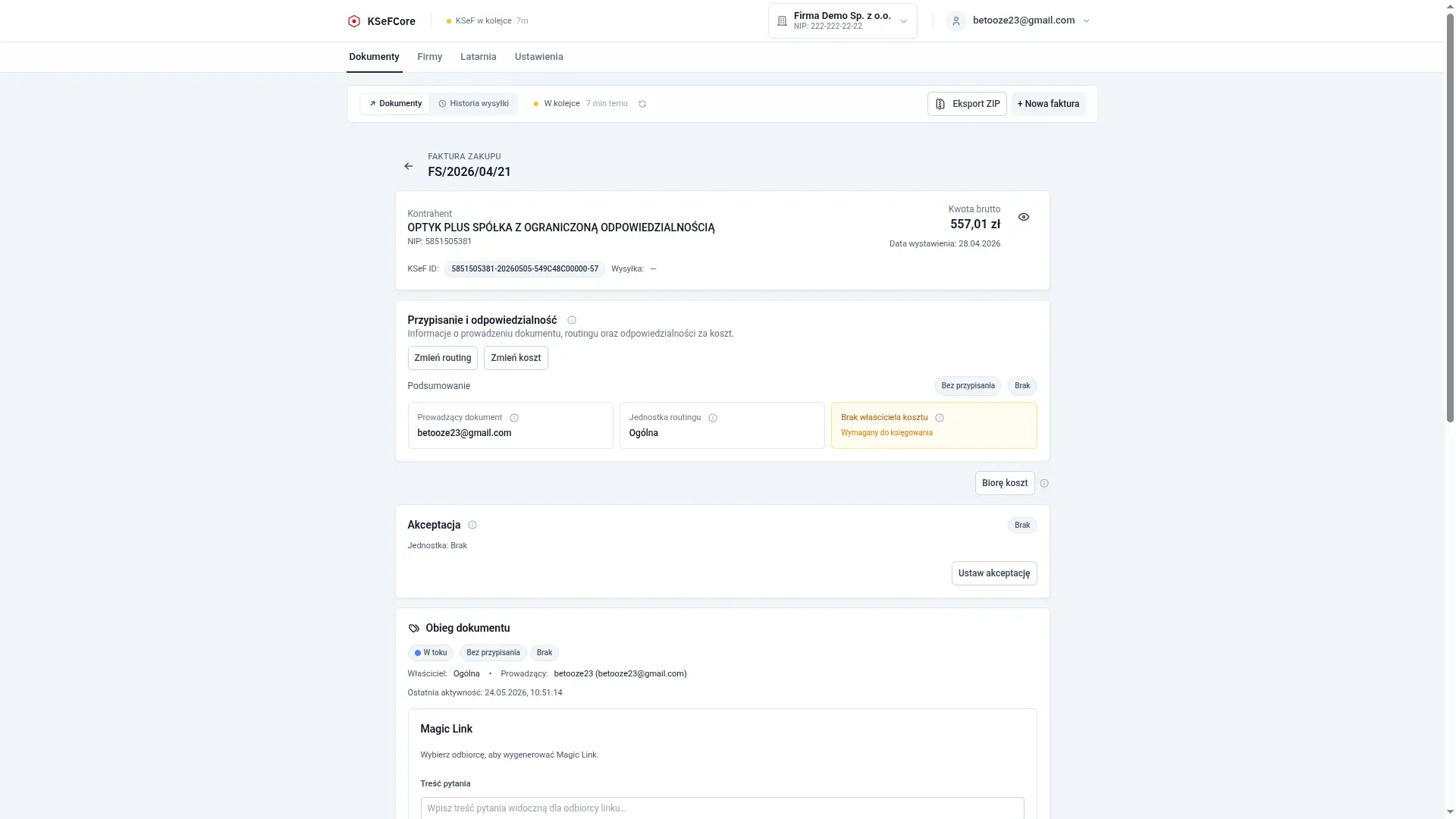Click info icon beside Biorę koszt button
Viewport: 1456px width, 819px height.
point(1044,483)
